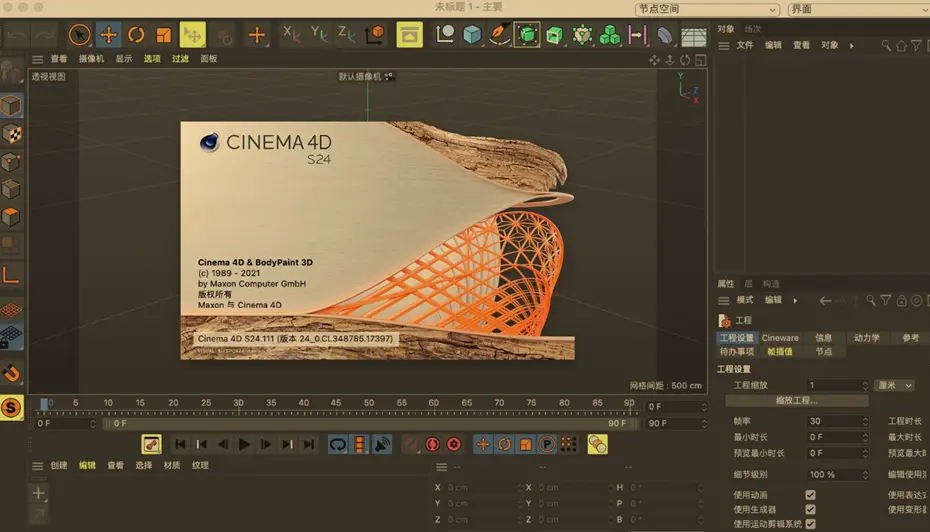Image resolution: width=930 pixels, height=532 pixels.
Task: Select the checkered texture mode icon in left sidebar
Action: click(11, 134)
